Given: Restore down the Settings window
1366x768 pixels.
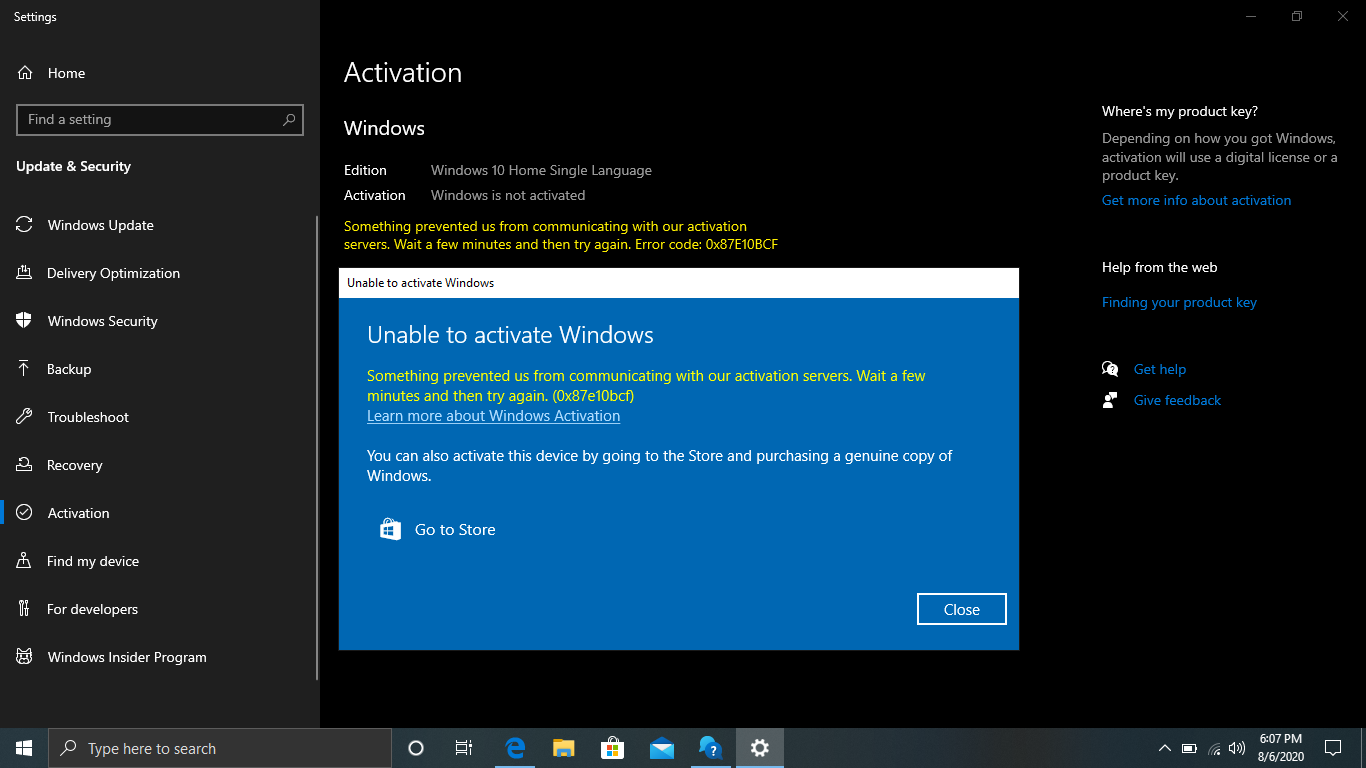Looking at the screenshot, I should (x=1297, y=16).
